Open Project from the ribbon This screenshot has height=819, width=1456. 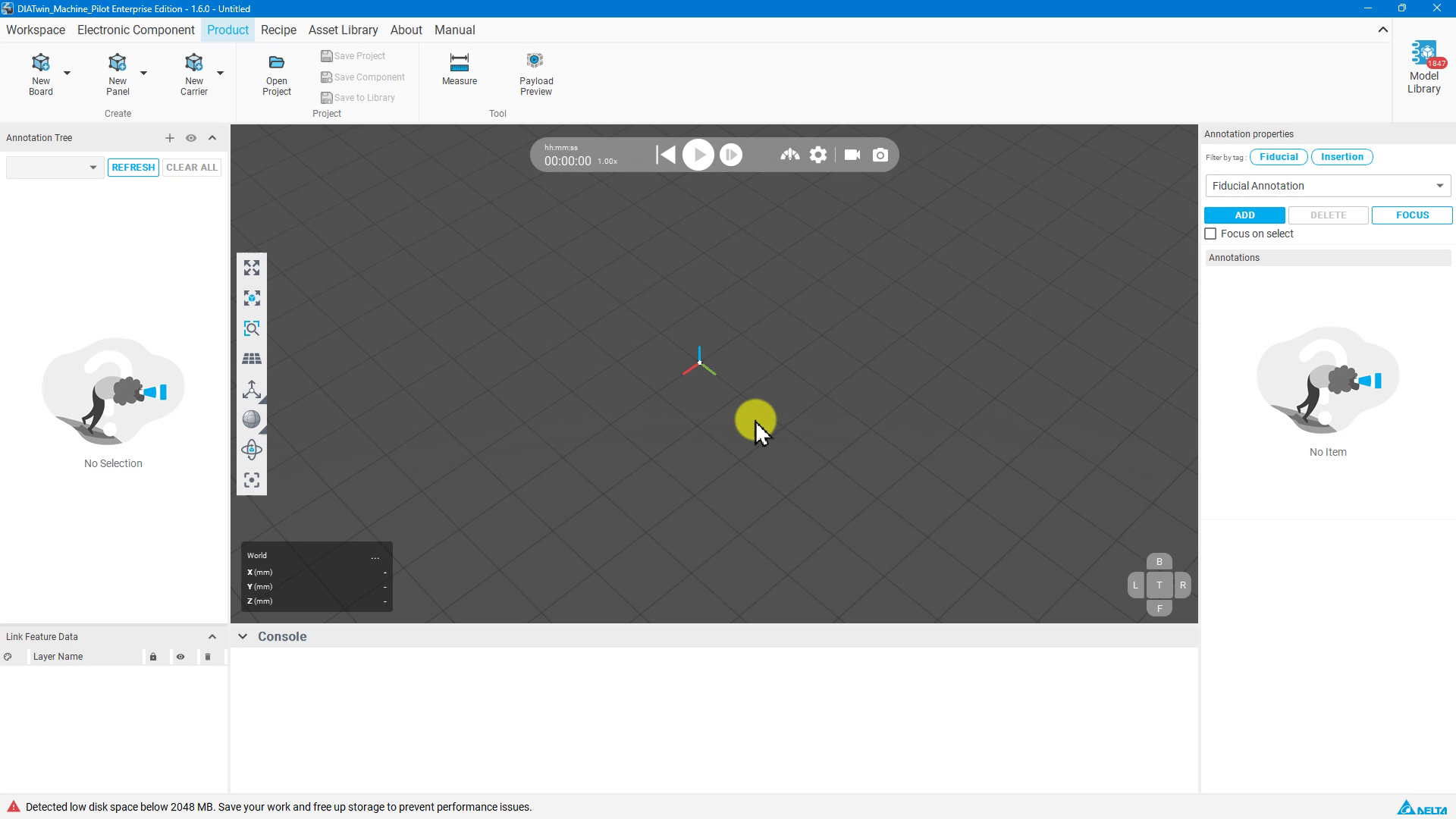pyautogui.click(x=277, y=74)
